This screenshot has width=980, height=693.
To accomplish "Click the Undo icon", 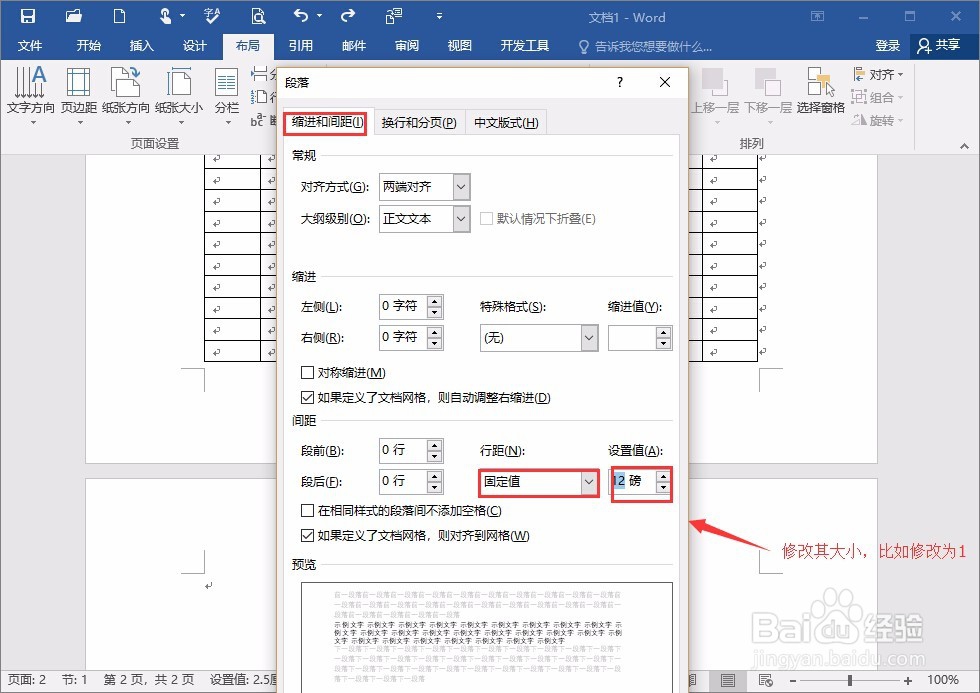I will click(301, 15).
